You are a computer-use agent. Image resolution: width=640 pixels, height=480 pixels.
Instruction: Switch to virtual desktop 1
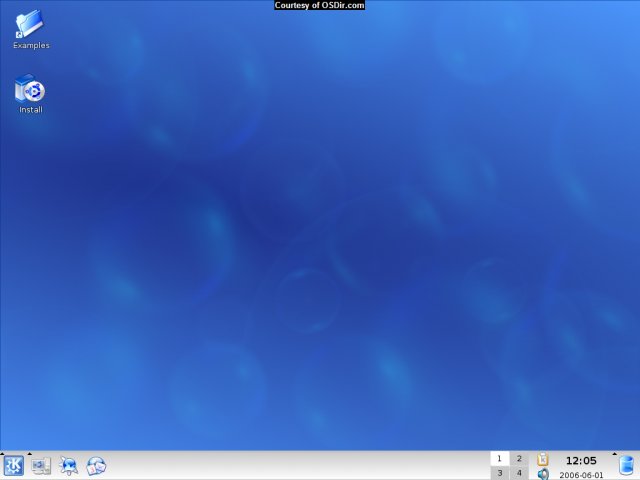500,459
